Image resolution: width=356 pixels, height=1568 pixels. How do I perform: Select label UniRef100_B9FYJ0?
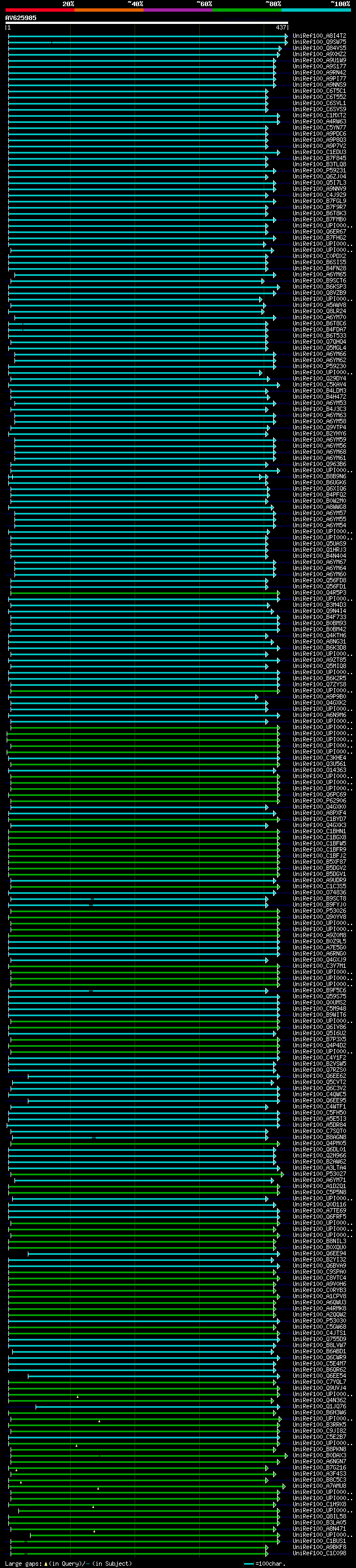tap(319, 904)
